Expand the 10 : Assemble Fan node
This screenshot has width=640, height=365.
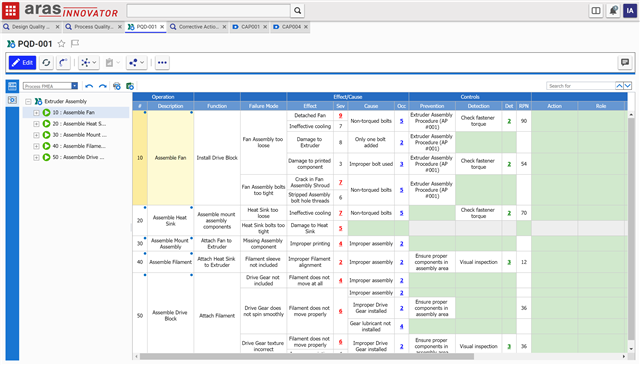click(36, 113)
